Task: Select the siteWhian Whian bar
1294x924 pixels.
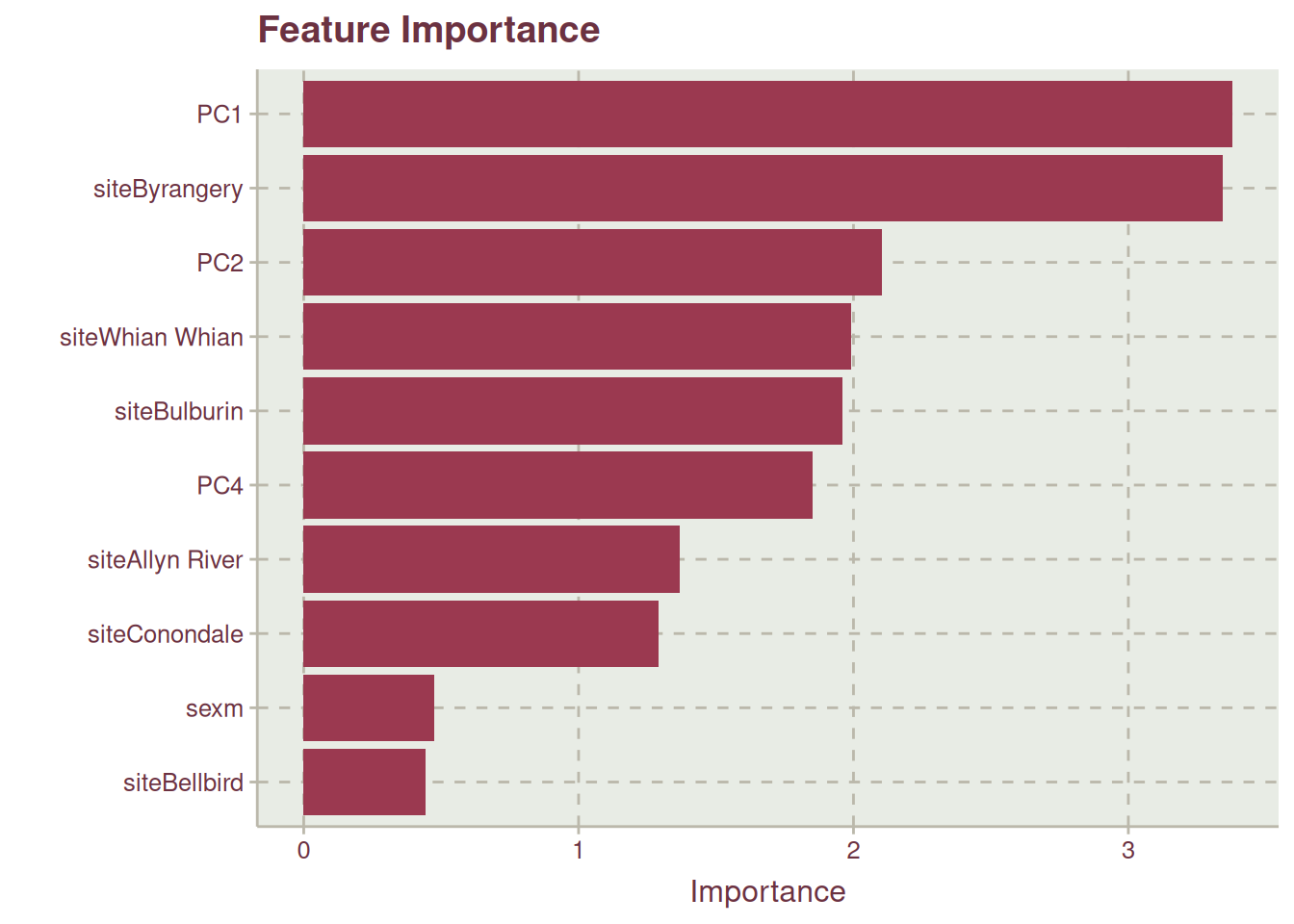Action: click(577, 337)
